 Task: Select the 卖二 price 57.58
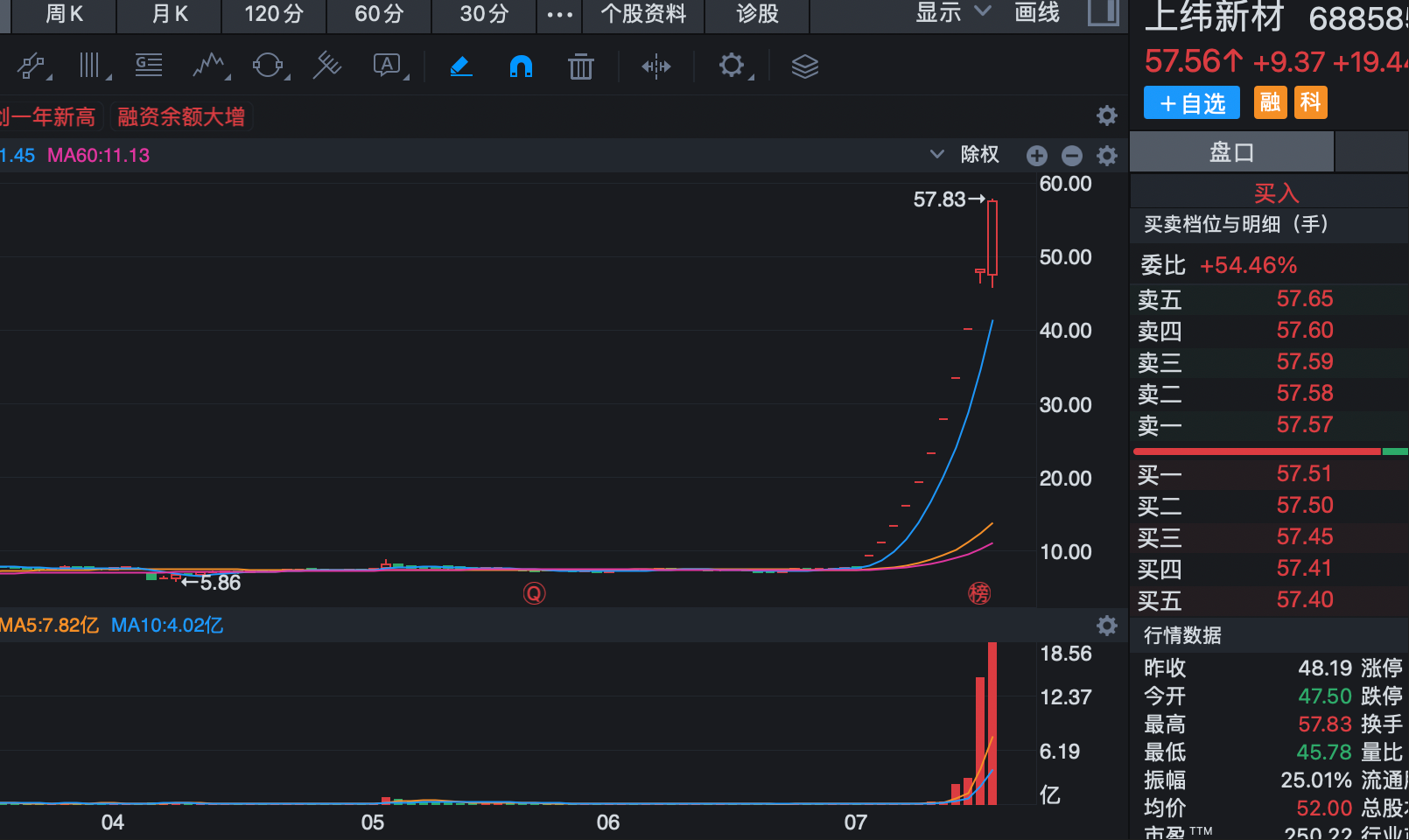coord(1305,394)
